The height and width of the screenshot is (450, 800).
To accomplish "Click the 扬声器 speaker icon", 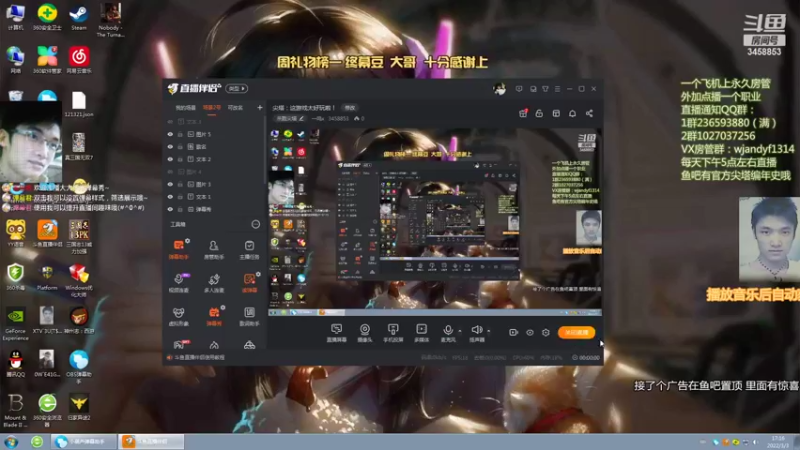I will click(477, 330).
